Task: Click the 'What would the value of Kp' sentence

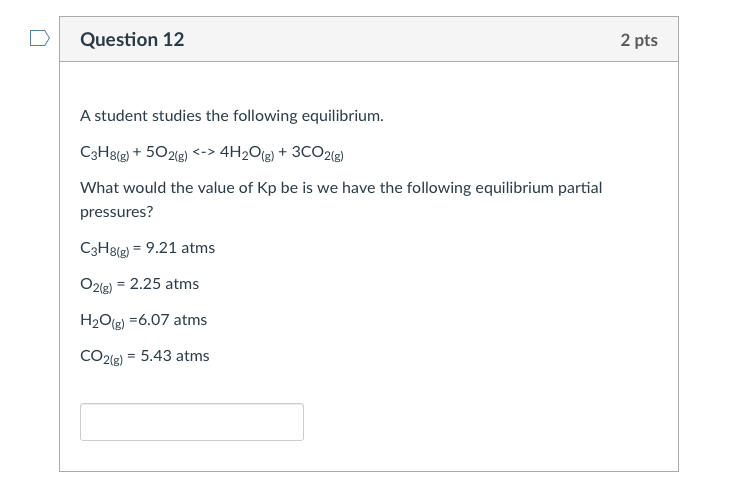Action: [340, 188]
